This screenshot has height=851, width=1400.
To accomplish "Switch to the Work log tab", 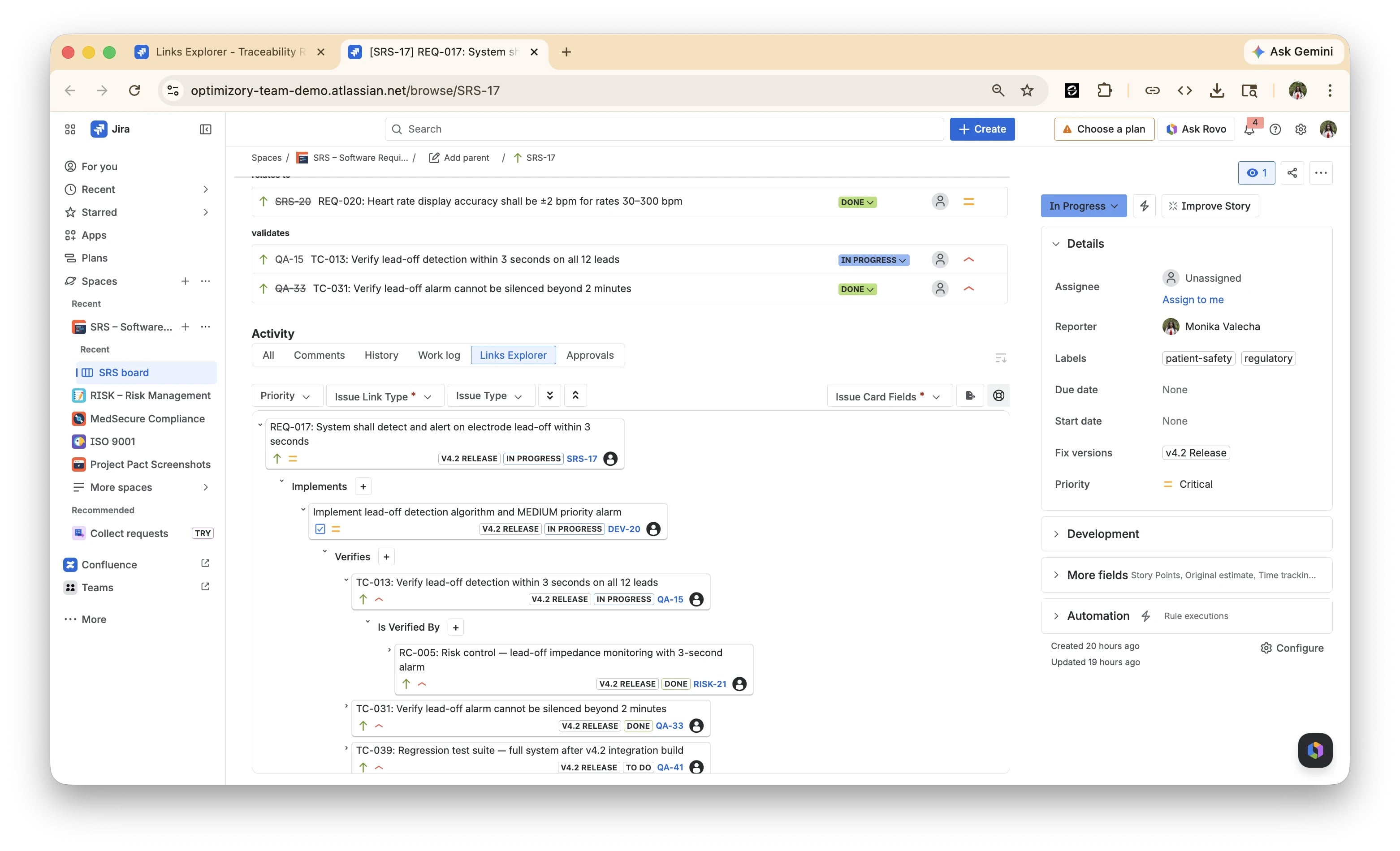I will pos(439,355).
